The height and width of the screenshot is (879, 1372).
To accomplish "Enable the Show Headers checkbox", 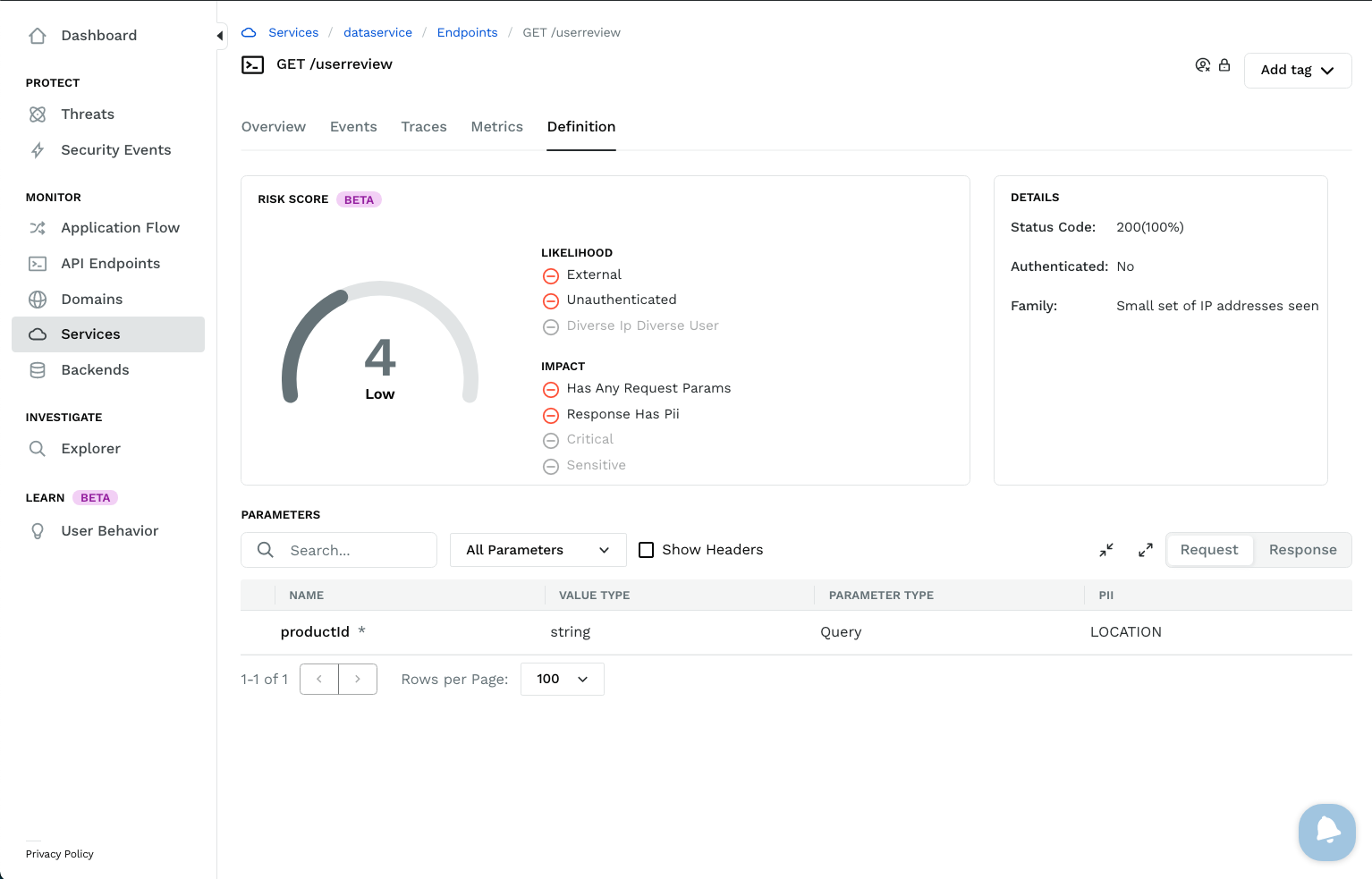I will pyautogui.click(x=646, y=550).
